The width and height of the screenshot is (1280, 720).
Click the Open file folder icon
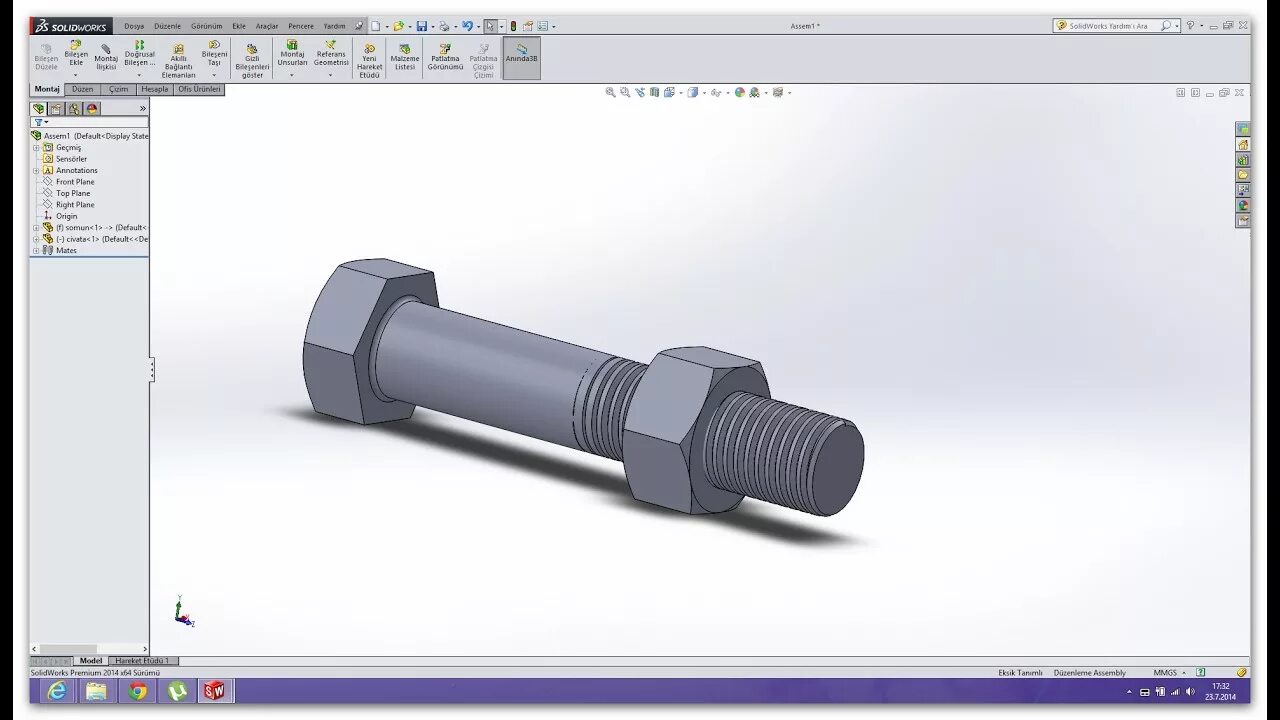pos(399,26)
